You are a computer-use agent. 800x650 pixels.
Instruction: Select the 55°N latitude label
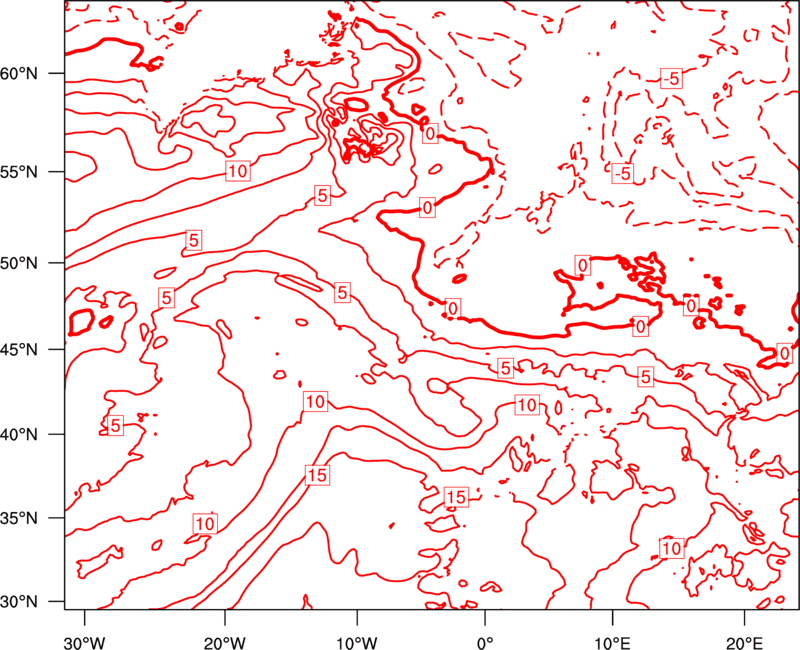pyautogui.click(x=19, y=172)
